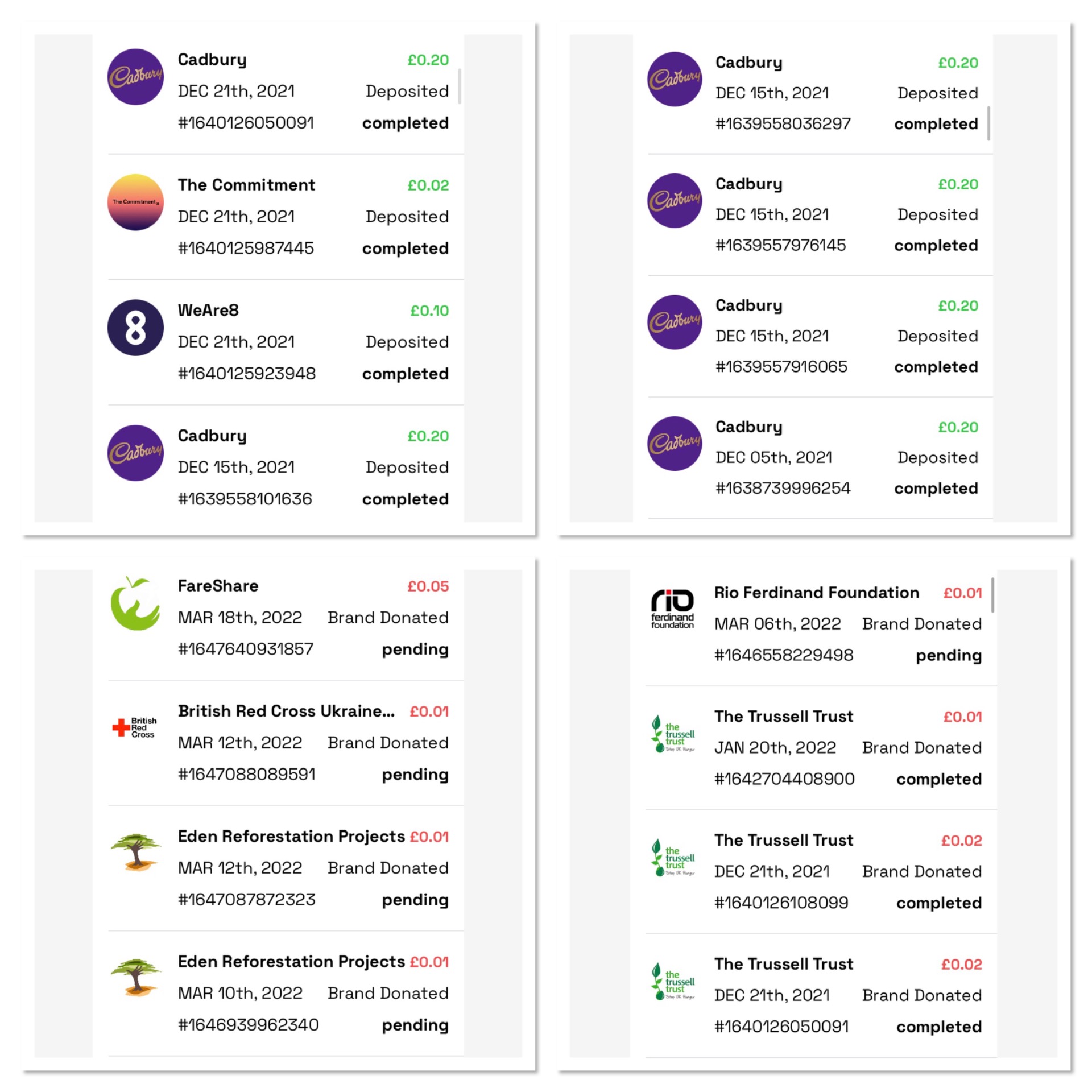The width and height of the screenshot is (1092, 1092).
Task: Click transaction ID #1642704408900
Action: click(784, 779)
